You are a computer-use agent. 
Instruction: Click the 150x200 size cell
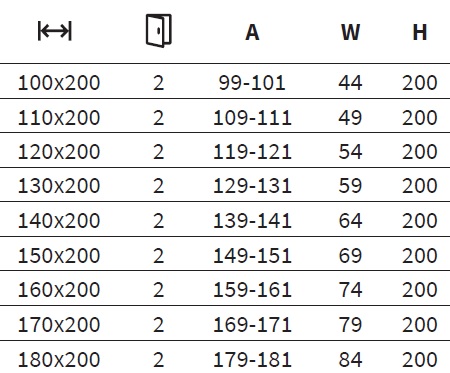tap(59, 256)
